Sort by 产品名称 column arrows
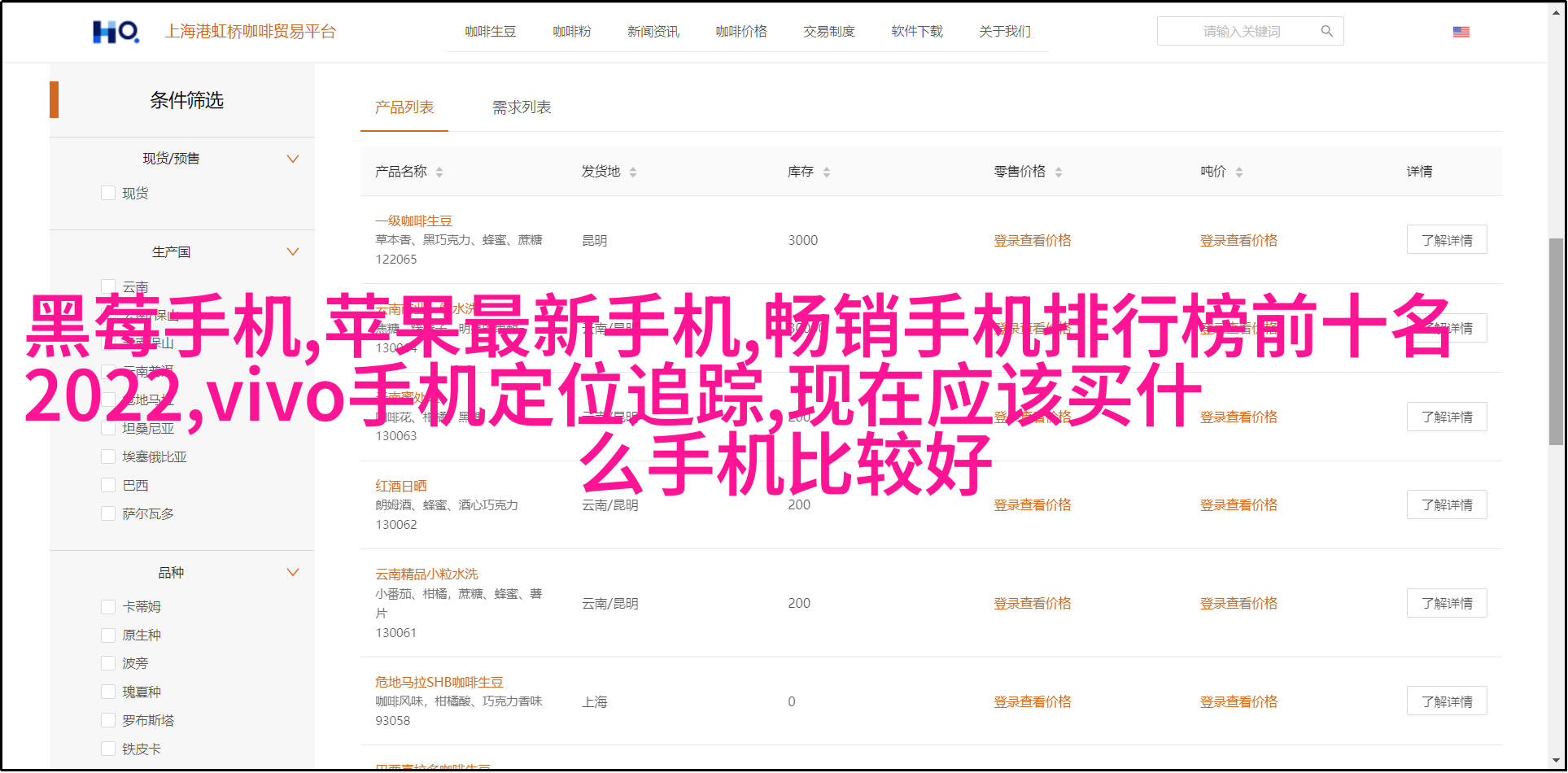The height and width of the screenshot is (773, 1568). pos(439,172)
